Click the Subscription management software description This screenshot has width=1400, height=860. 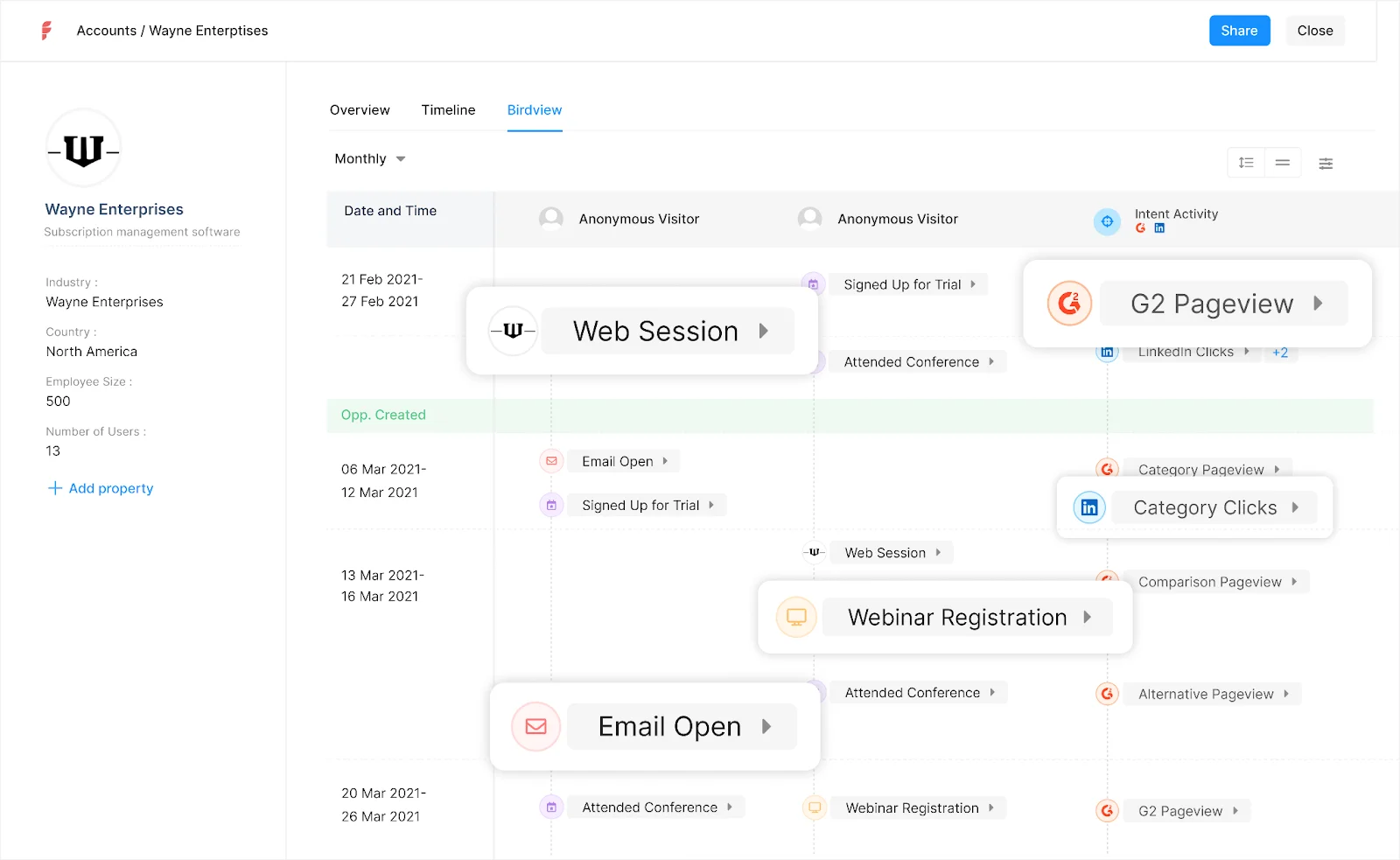142,232
